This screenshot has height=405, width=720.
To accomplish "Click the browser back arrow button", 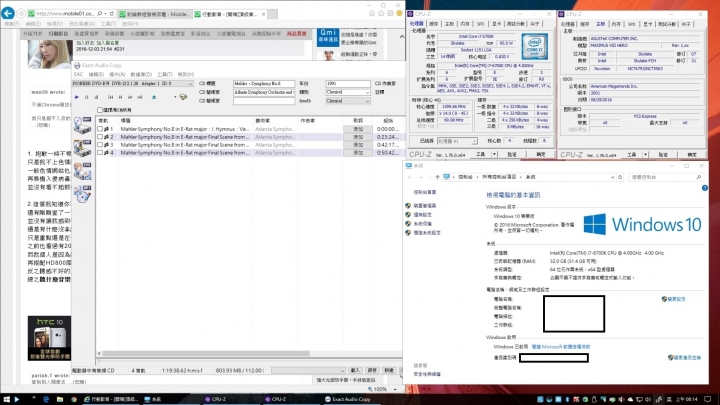I will pos(8,13).
